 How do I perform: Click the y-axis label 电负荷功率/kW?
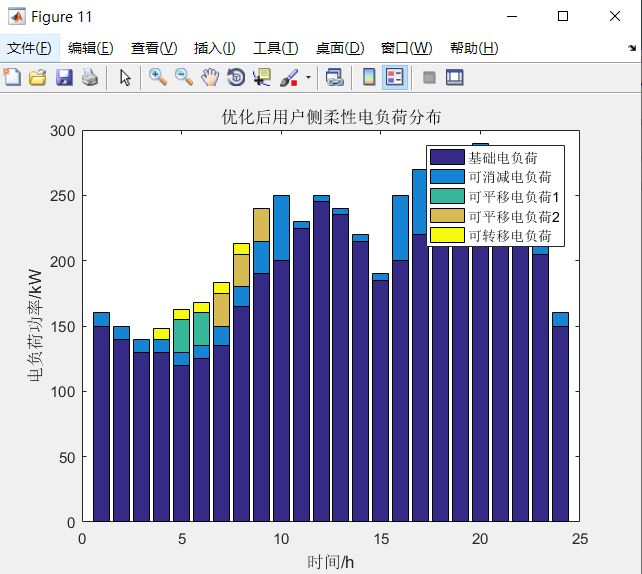click(x=35, y=325)
